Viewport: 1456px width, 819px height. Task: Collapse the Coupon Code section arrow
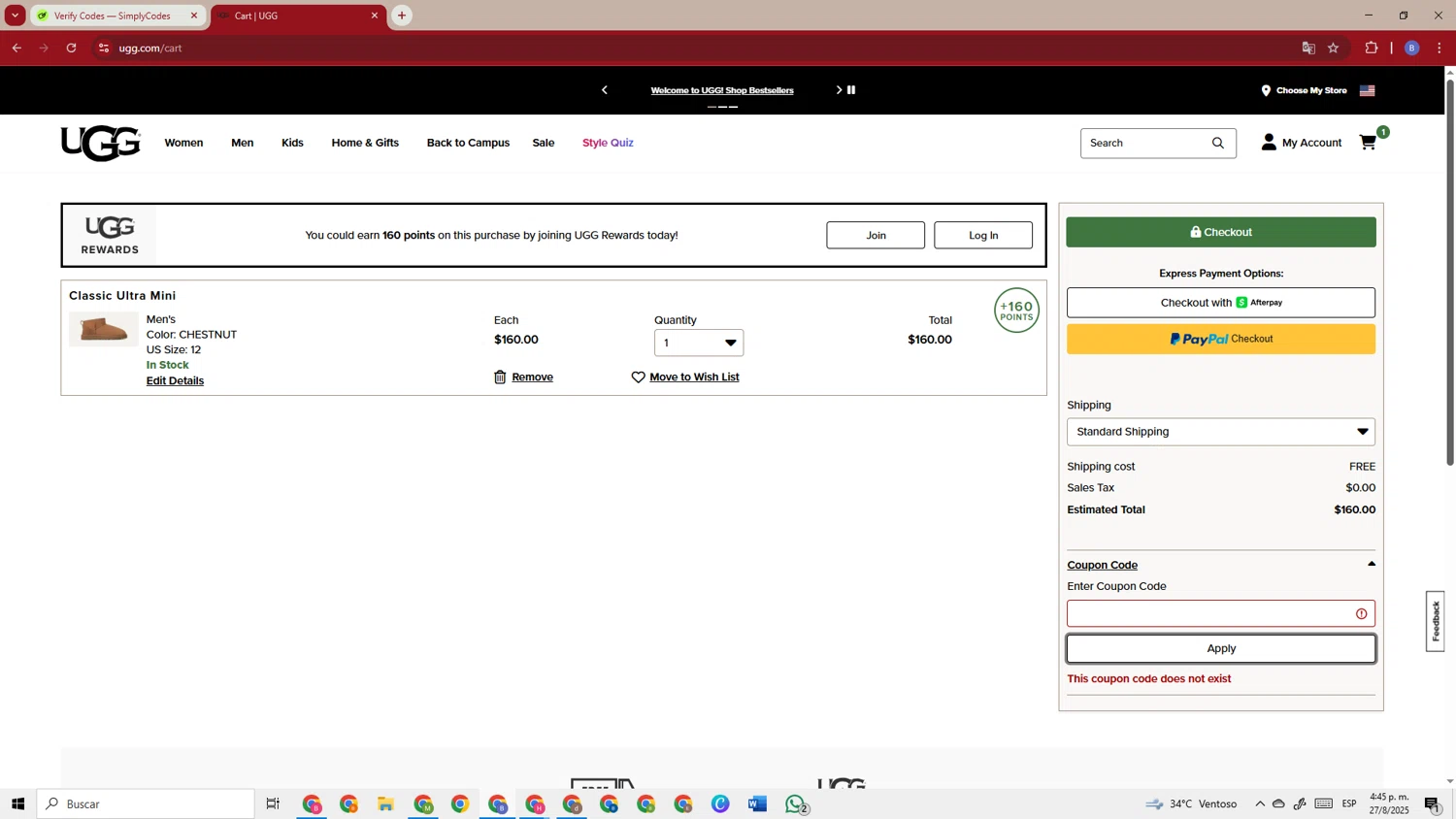[x=1372, y=564]
